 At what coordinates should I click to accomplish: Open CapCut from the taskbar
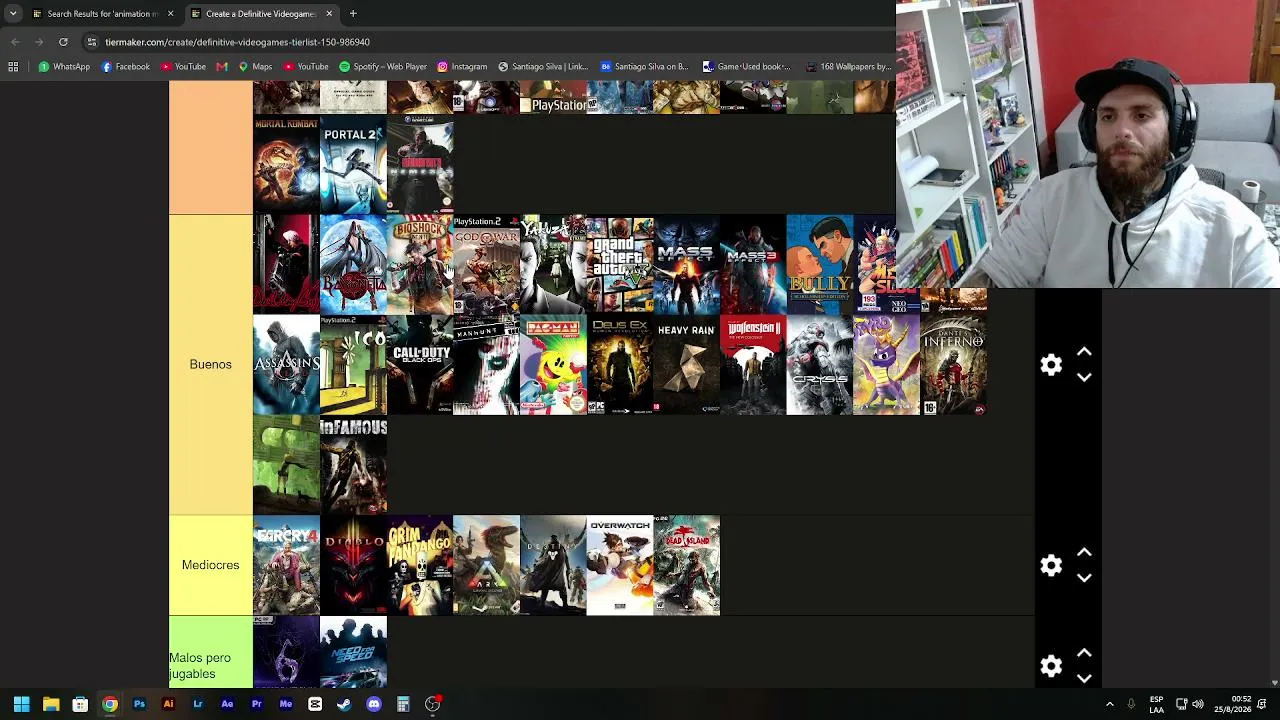[315, 704]
